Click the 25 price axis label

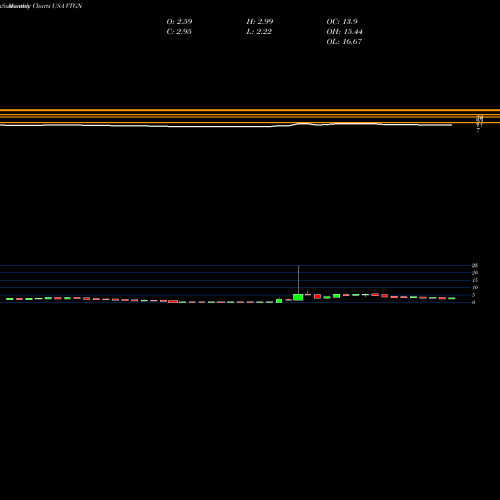click(475, 266)
